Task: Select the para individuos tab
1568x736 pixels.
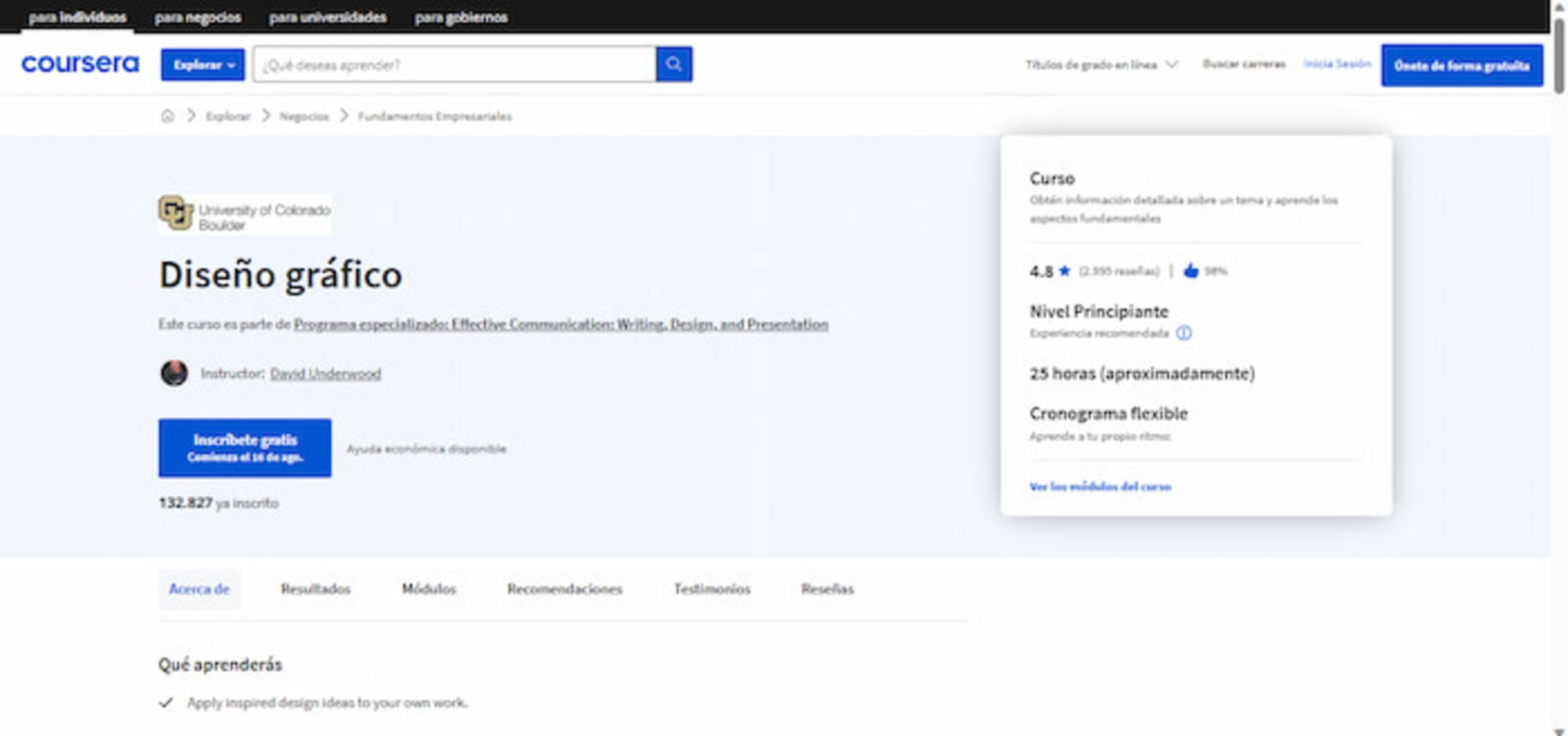Action: coord(77,17)
